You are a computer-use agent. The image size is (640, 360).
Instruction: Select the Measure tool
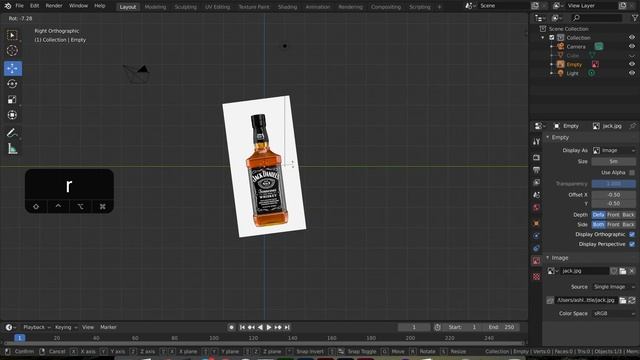pos(12,149)
